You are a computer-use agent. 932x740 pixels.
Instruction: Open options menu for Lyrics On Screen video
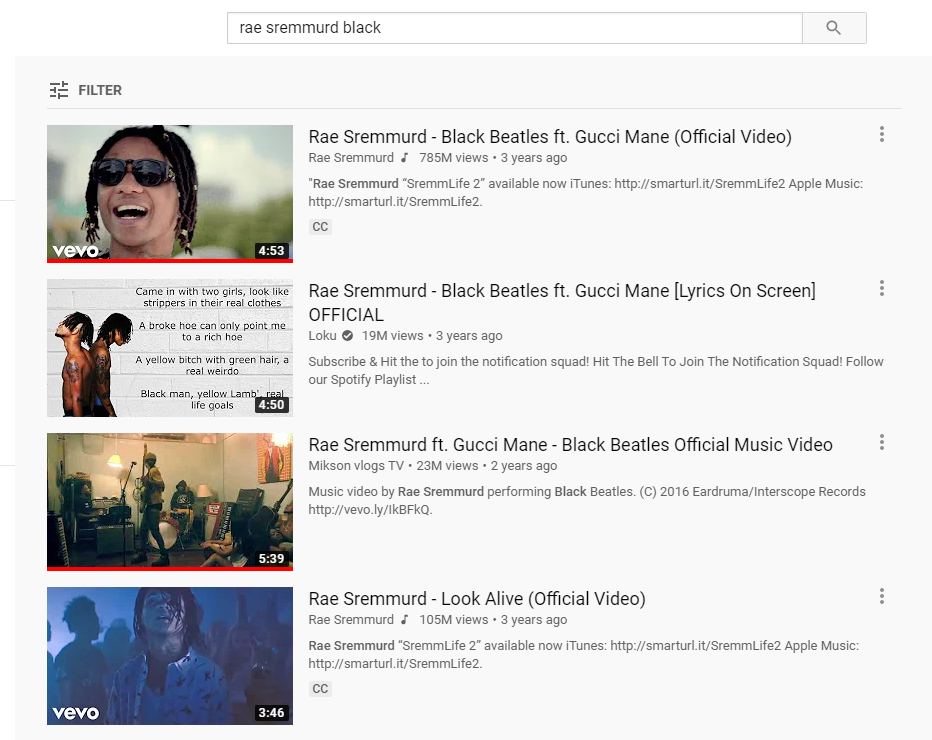(881, 288)
